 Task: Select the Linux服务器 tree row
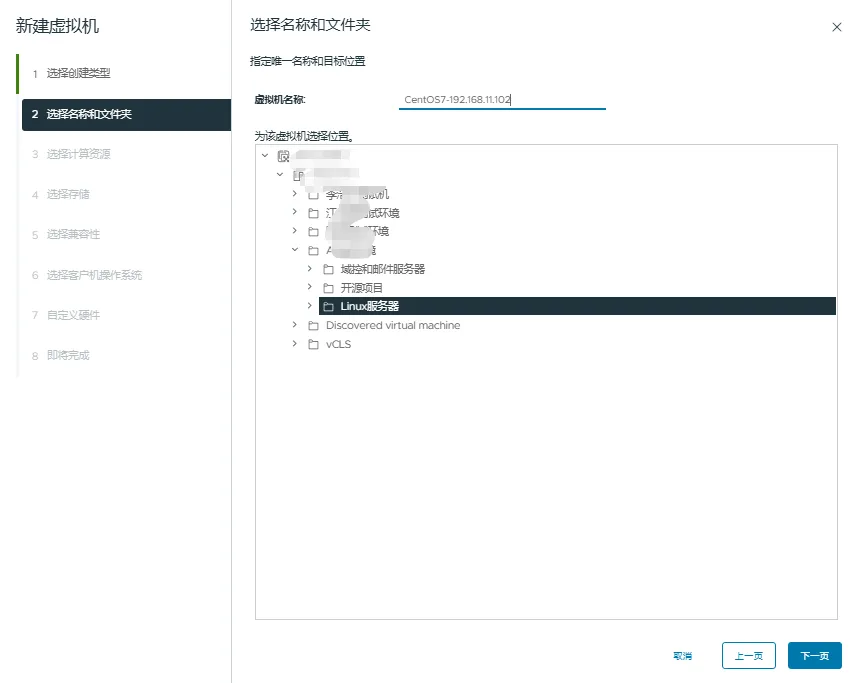click(x=577, y=306)
